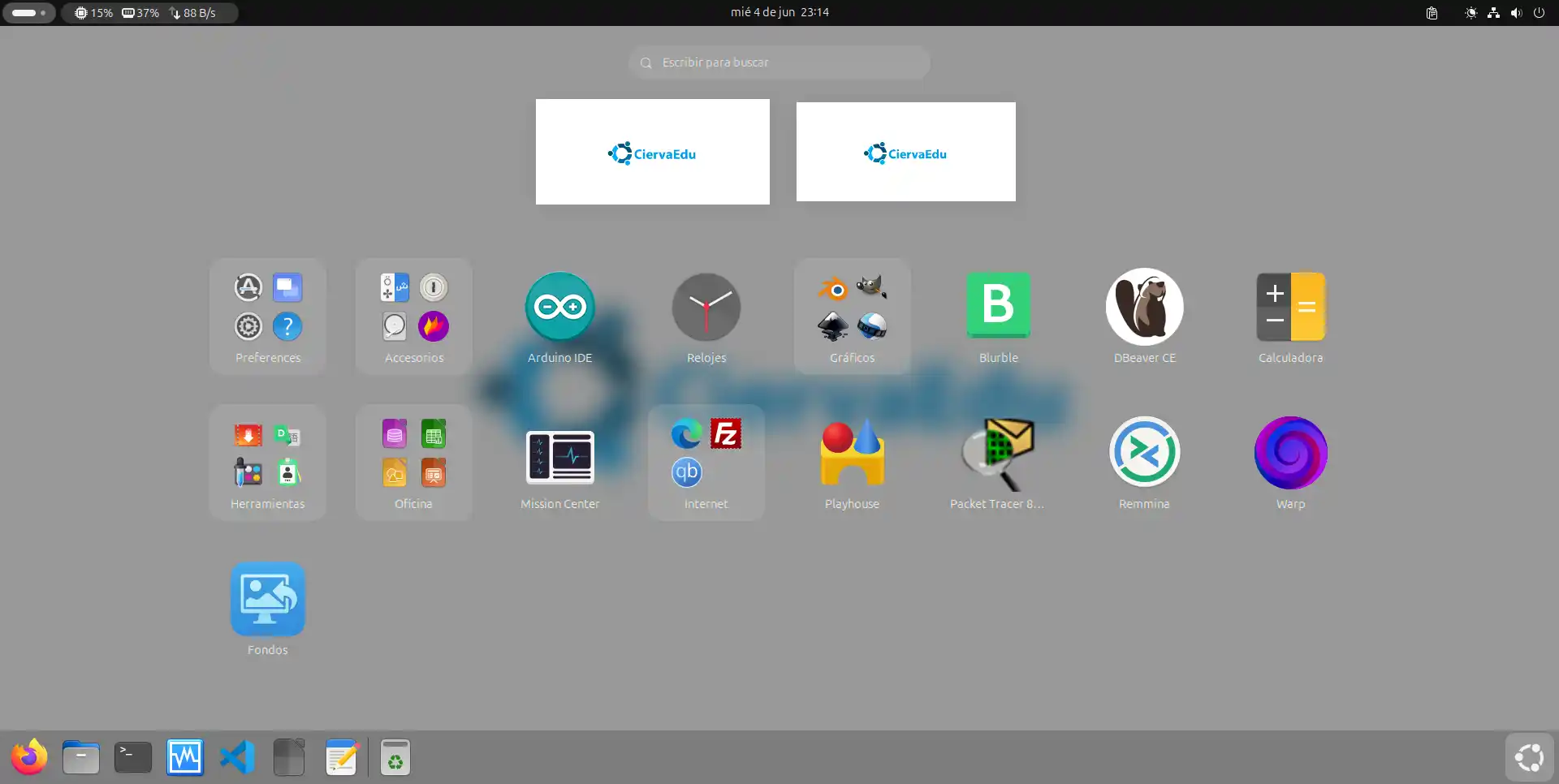
Task: Expand the Gráficos app folder
Action: [x=852, y=316]
